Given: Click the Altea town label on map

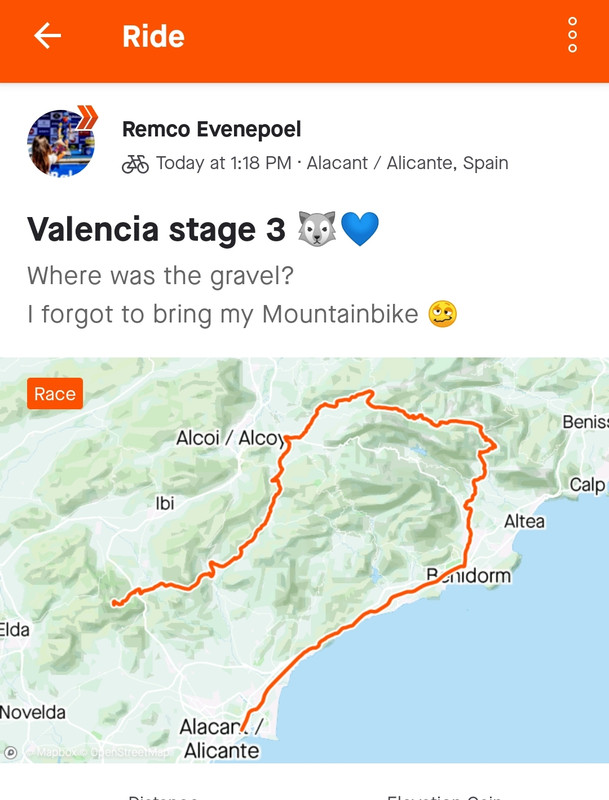Looking at the screenshot, I should 524,521.
